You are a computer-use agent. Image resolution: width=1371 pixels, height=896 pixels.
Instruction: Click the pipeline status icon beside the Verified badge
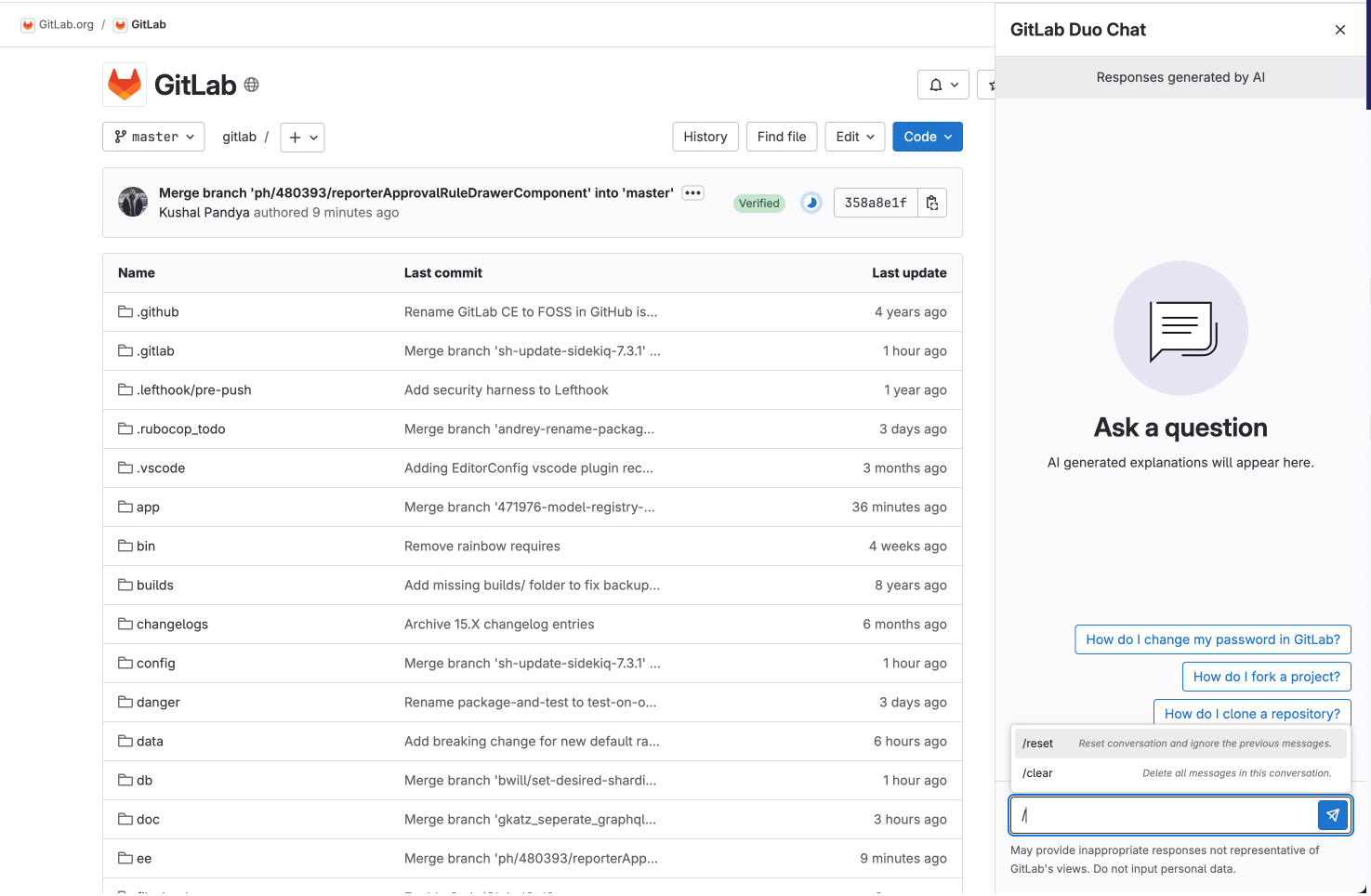811,202
